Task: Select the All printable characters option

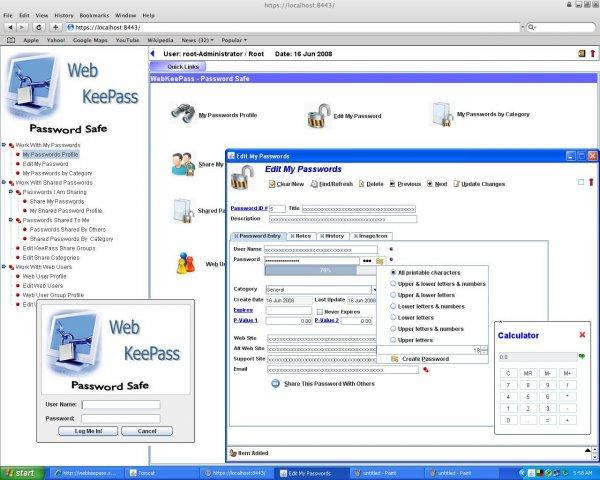Action: point(392,272)
